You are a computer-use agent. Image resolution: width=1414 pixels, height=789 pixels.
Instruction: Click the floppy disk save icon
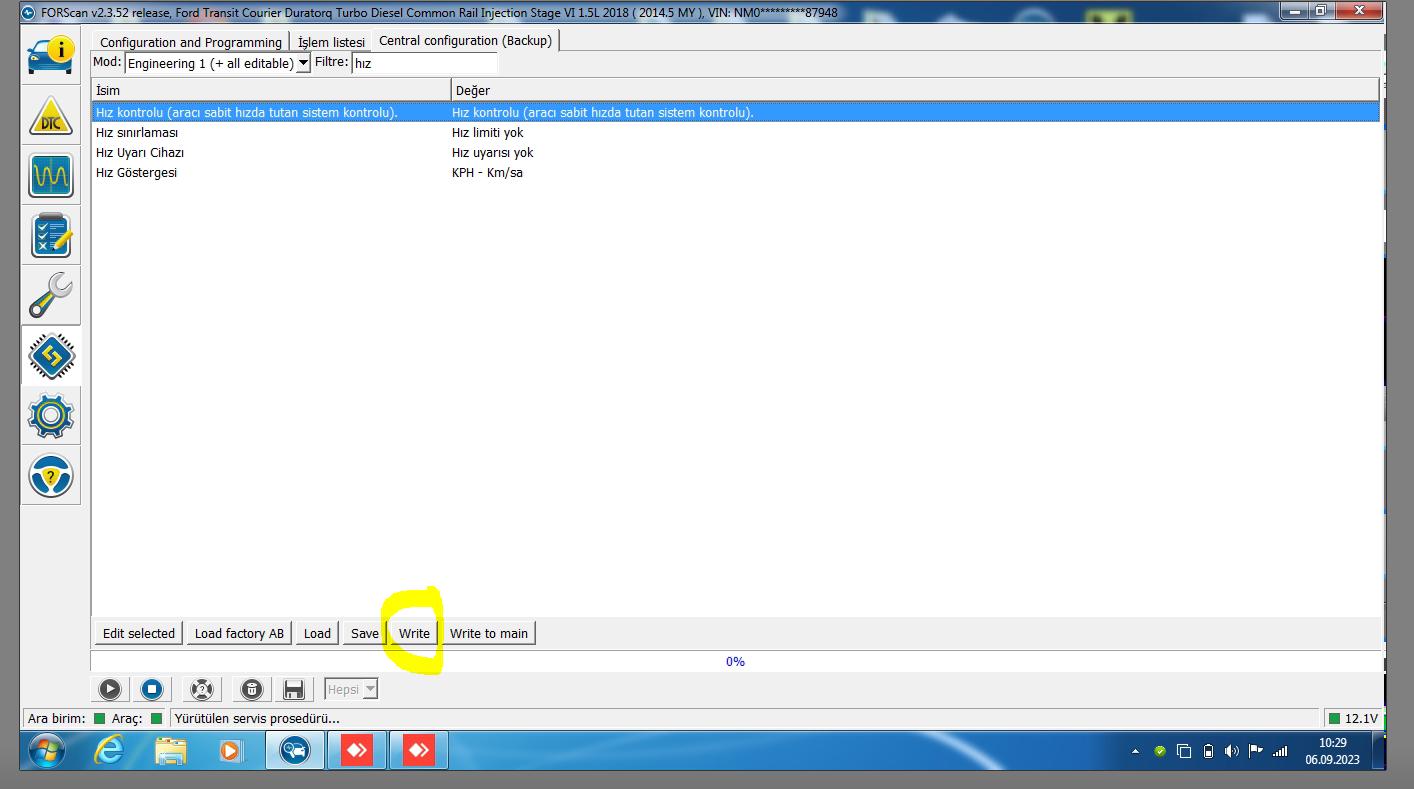pos(293,689)
